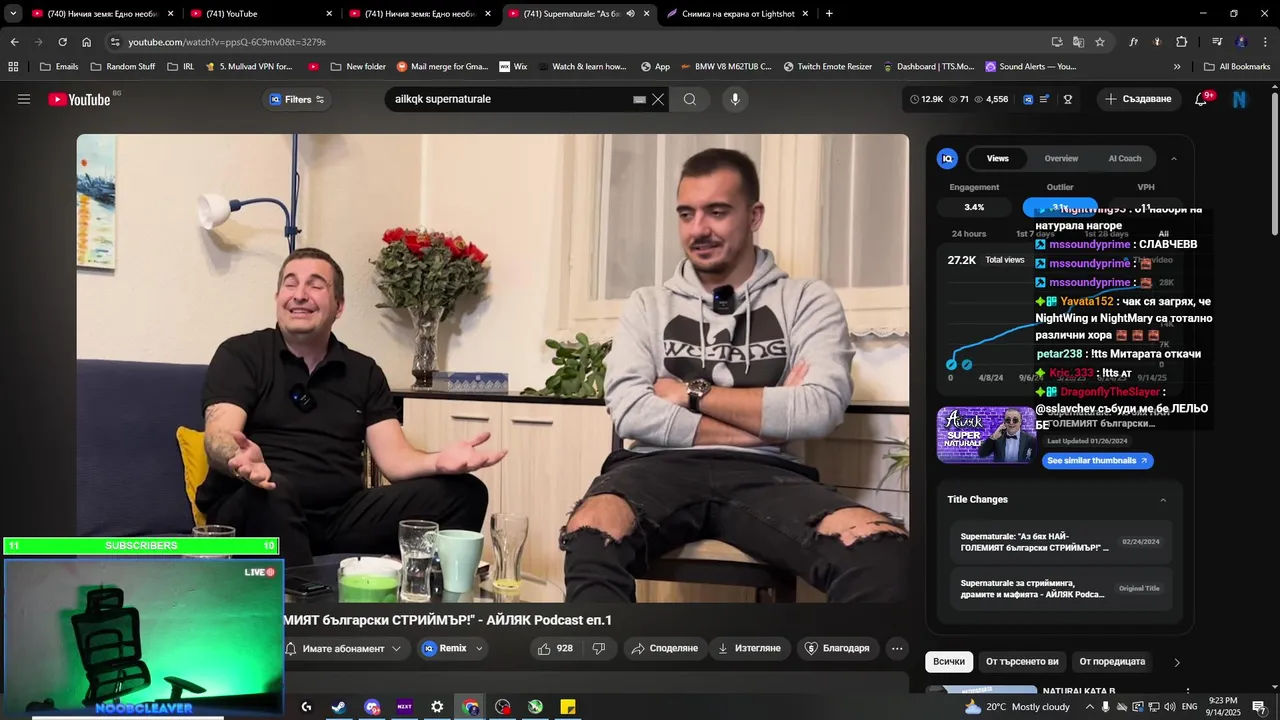The height and width of the screenshot is (720, 1280).
Task: Open the Windows notification center icon
Action: point(1259,707)
